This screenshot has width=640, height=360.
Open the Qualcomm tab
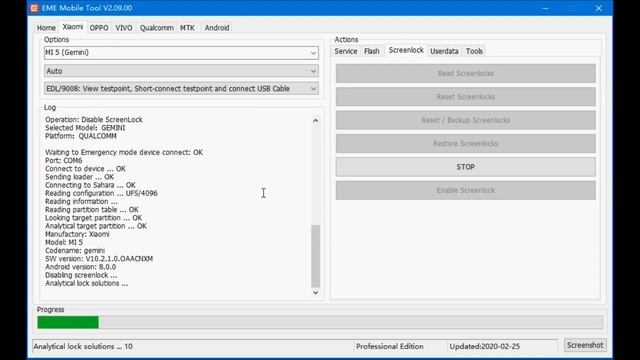tap(157, 28)
